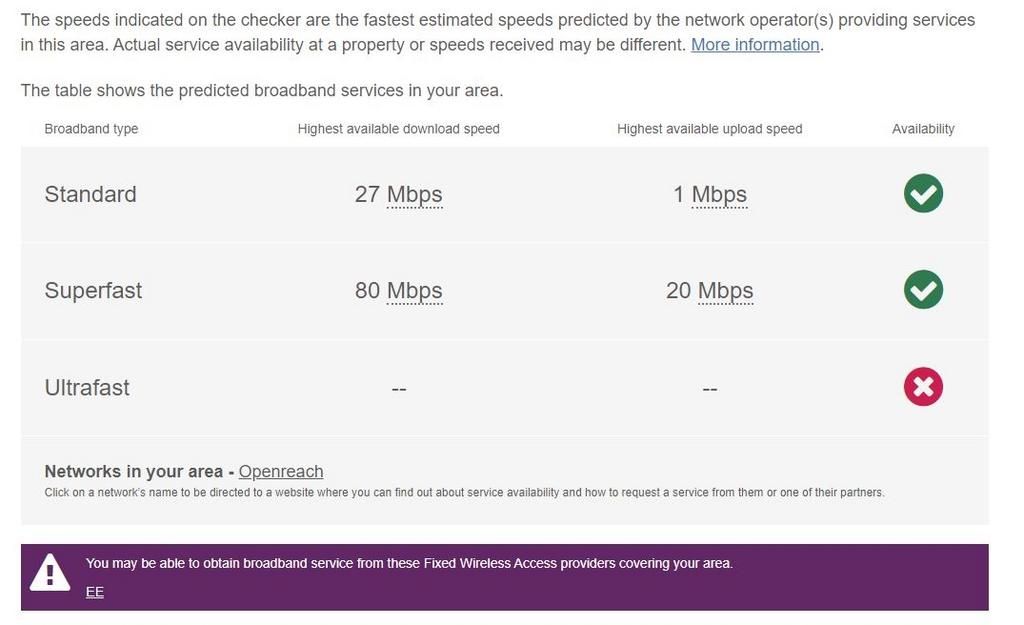Click the green check icon for Standard
Image resolution: width=1024 pixels, height=625 pixels.
click(923, 193)
